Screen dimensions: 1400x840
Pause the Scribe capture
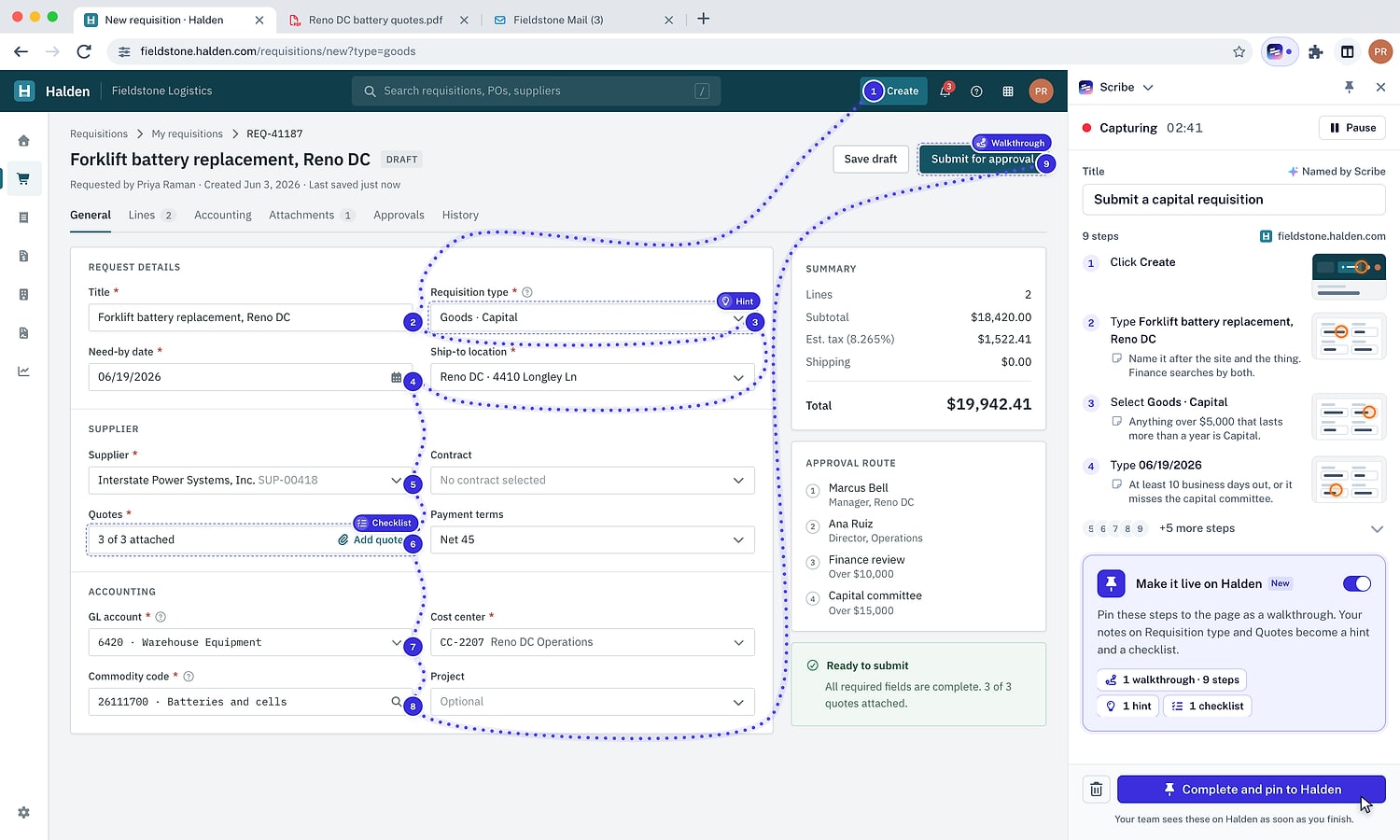(x=1352, y=128)
